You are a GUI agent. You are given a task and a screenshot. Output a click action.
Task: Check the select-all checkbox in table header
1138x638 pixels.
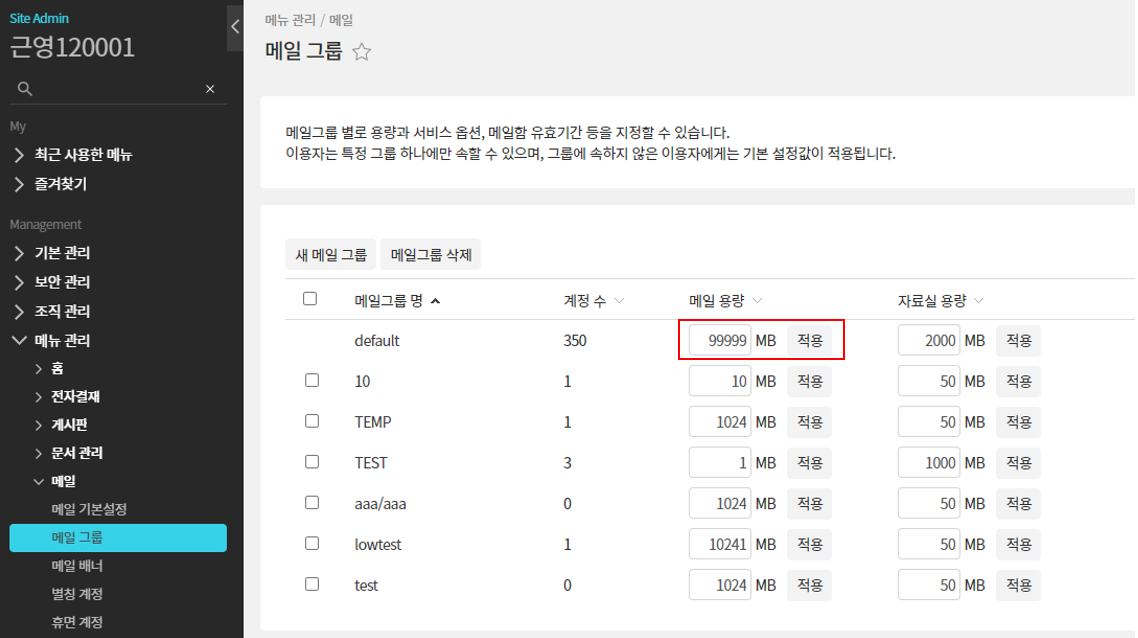click(x=310, y=299)
